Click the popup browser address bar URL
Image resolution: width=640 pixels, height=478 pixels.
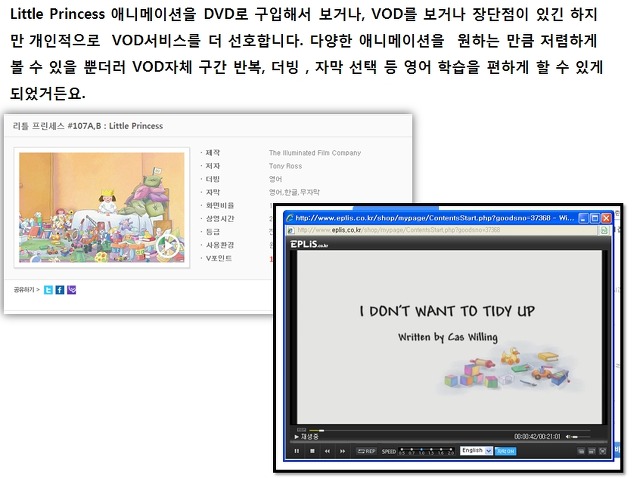pos(398,230)
